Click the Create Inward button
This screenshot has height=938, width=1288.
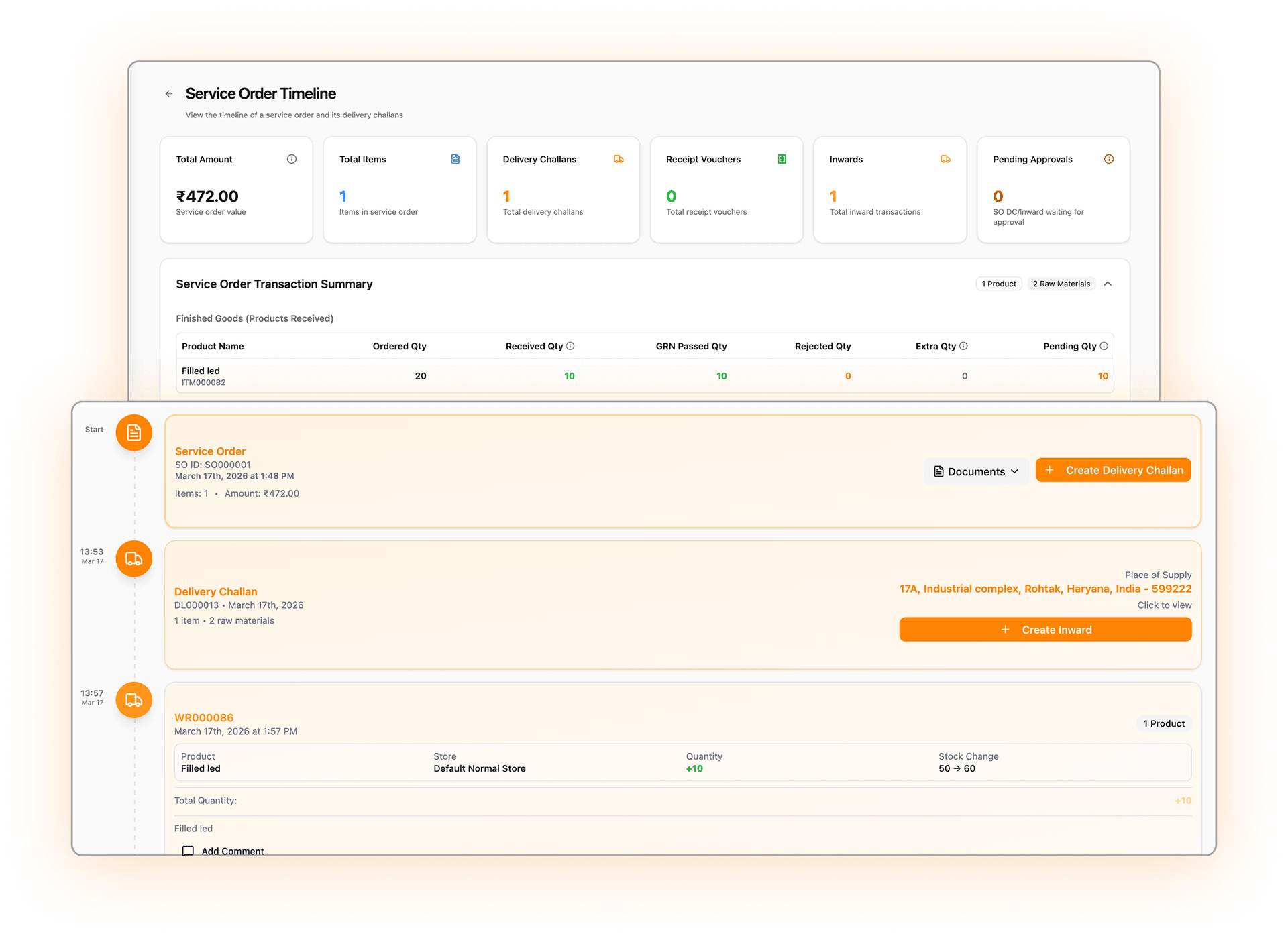pos(1045,630)
